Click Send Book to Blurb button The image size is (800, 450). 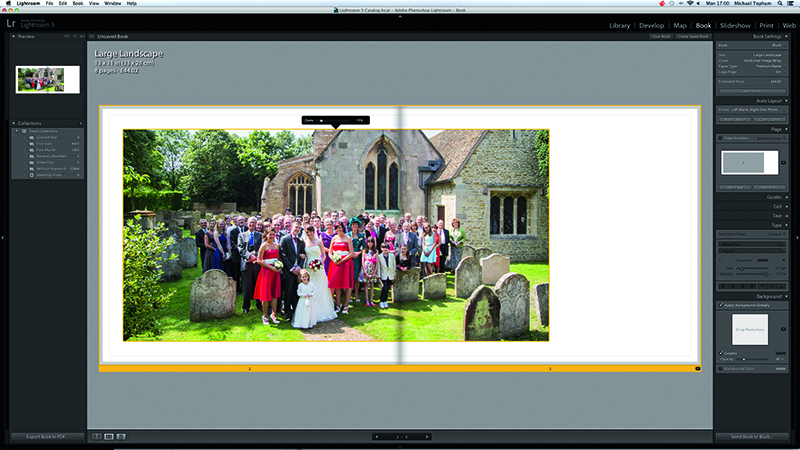point(752,437)
